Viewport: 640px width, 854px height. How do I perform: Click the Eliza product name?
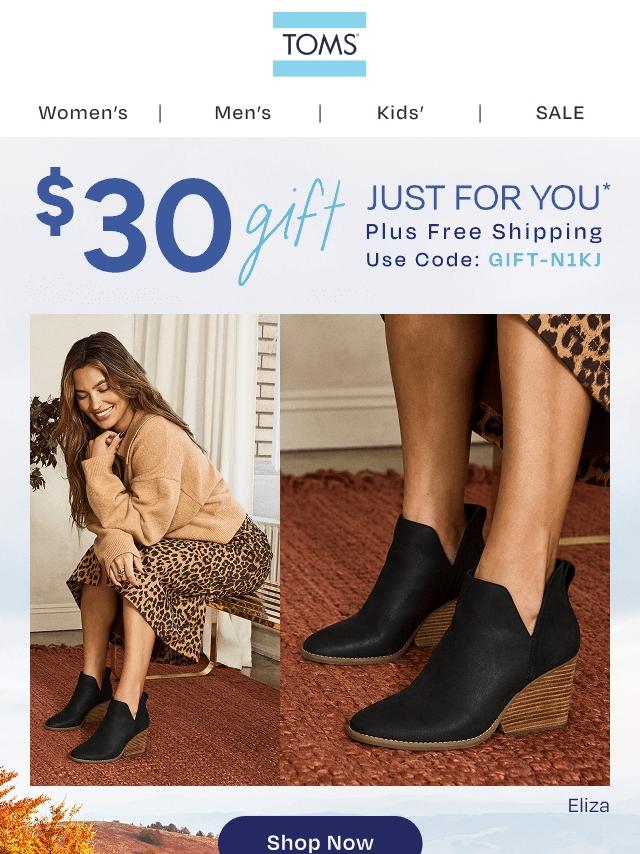[588, 806]
